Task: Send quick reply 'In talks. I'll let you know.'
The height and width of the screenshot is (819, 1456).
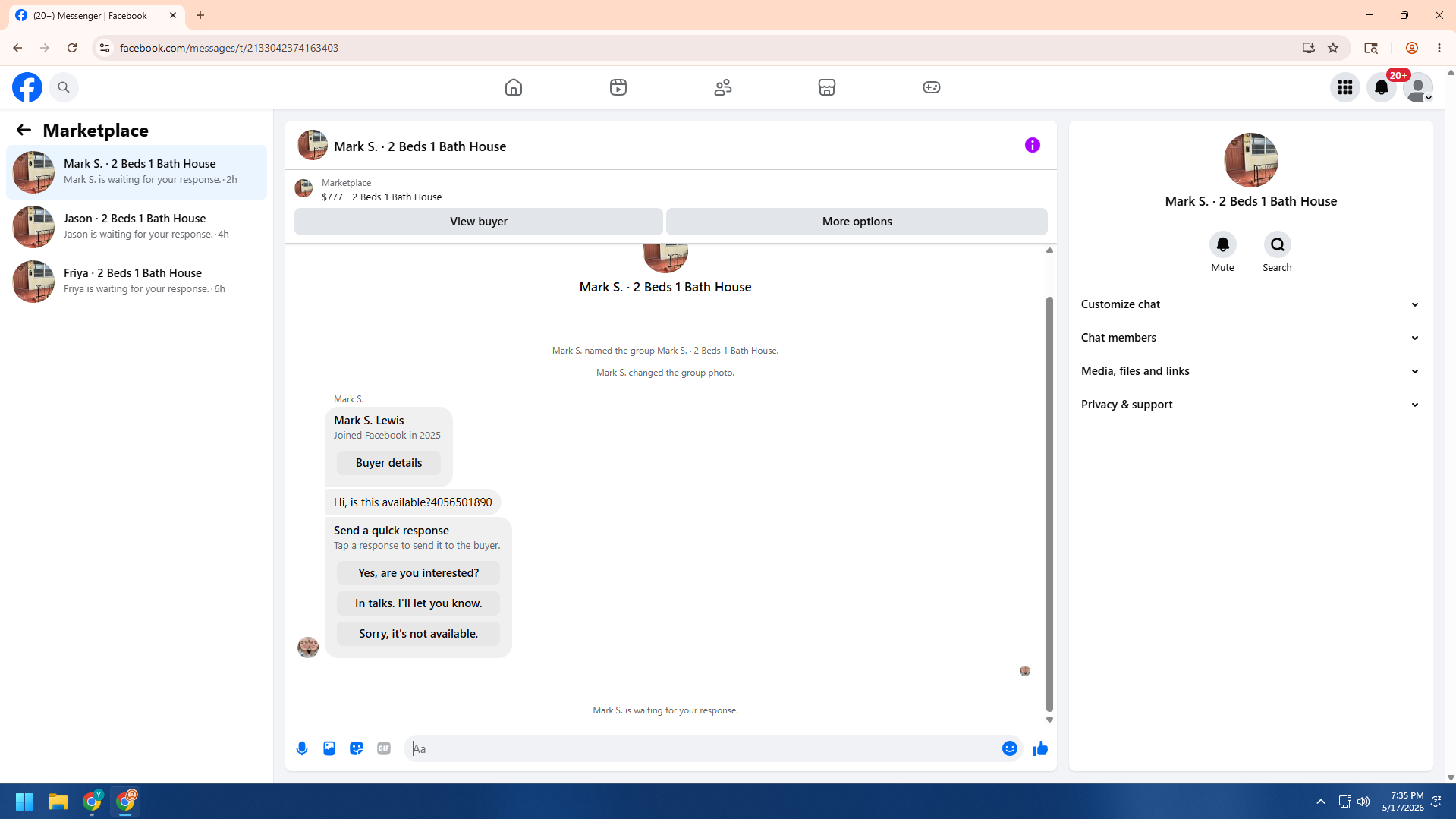Action: coord(419,603)
